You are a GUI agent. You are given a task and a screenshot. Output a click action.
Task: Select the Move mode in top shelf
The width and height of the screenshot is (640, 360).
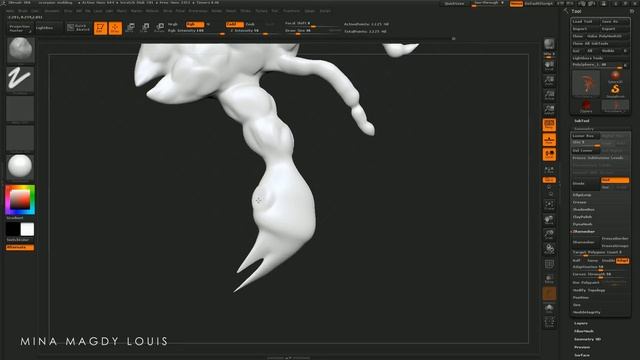pos(130,28)
